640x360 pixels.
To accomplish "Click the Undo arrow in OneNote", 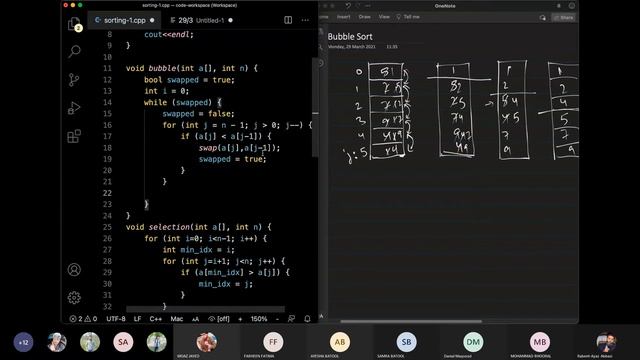I will click(x=348, y=6).
